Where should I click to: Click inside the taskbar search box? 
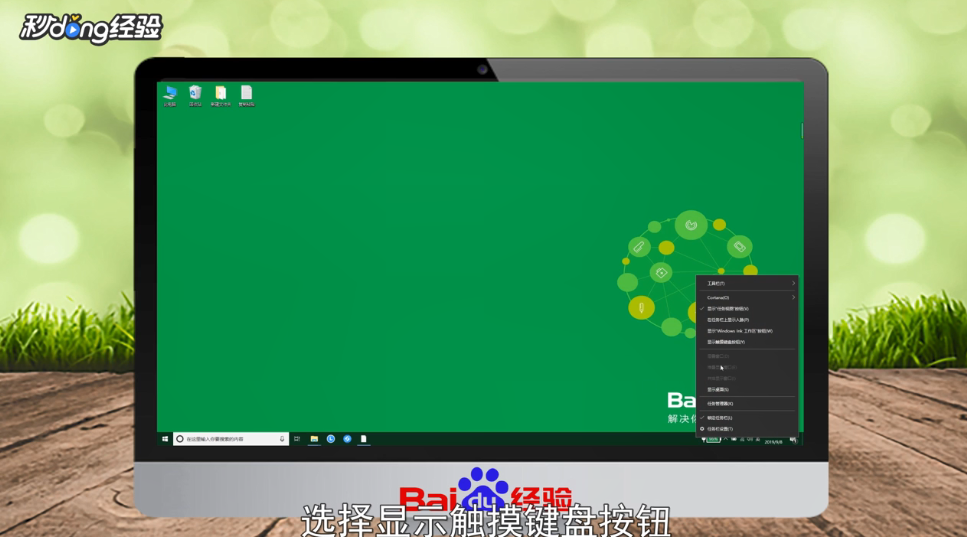pos(231,439)
